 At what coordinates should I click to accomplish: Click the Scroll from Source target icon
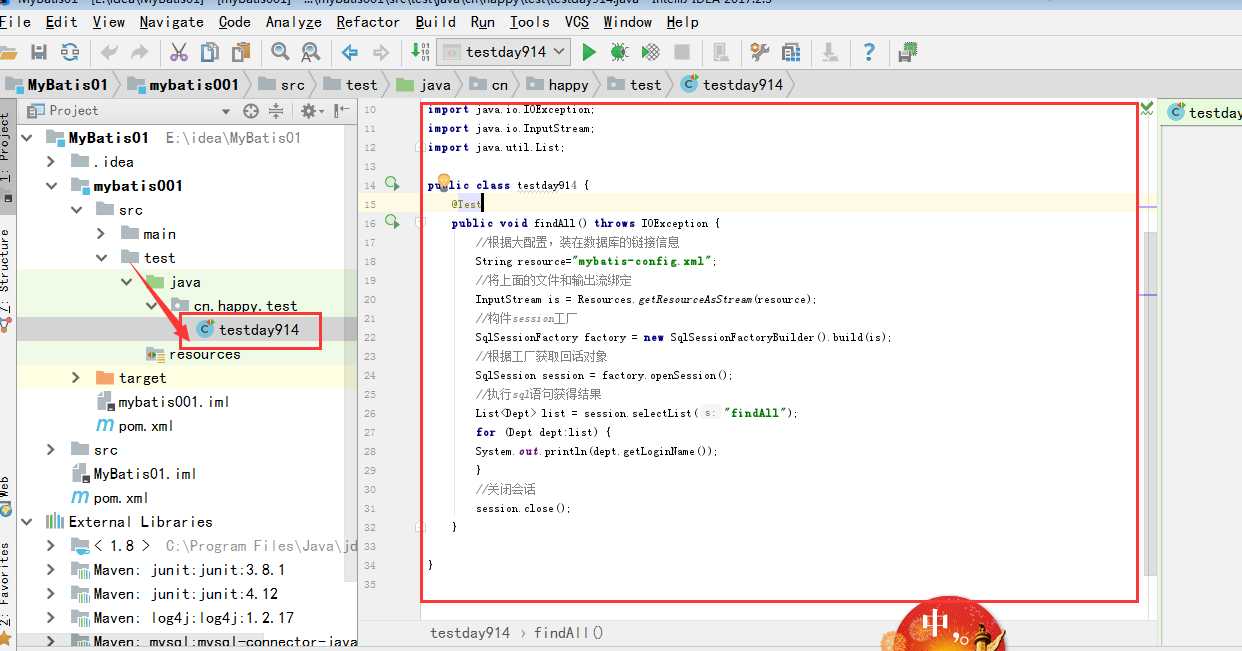251,111
